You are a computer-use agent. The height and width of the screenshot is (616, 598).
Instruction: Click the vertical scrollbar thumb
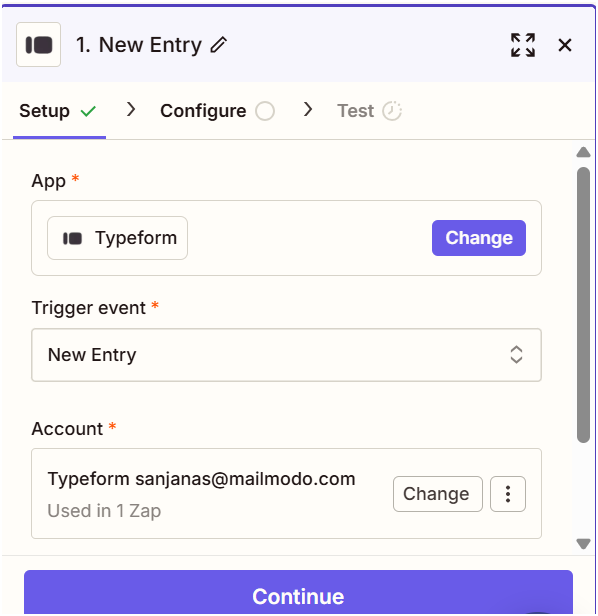583,305
